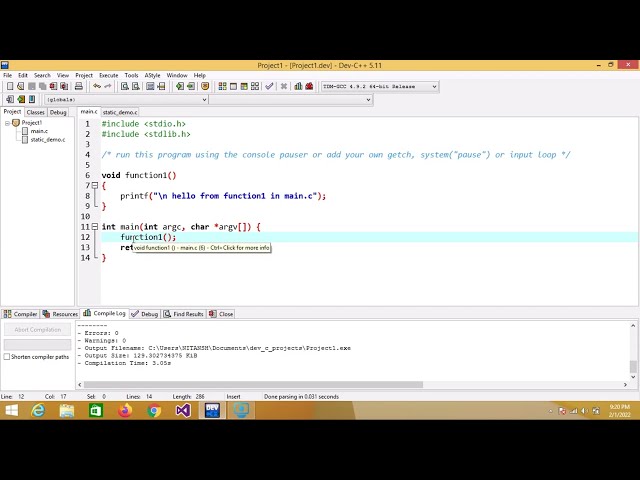The width and height of the screenshot is (640, 480).
Task: Open the File menu
Action: coord(8,76)
